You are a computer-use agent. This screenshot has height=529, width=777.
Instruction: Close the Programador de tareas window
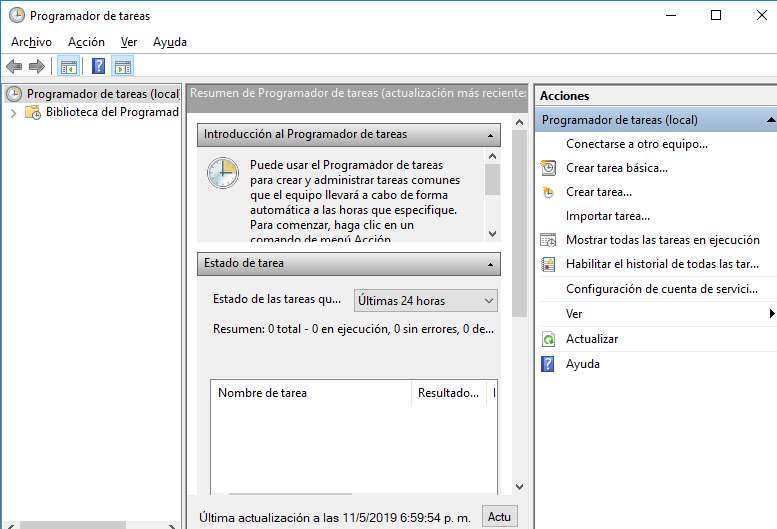click(762, 15)
